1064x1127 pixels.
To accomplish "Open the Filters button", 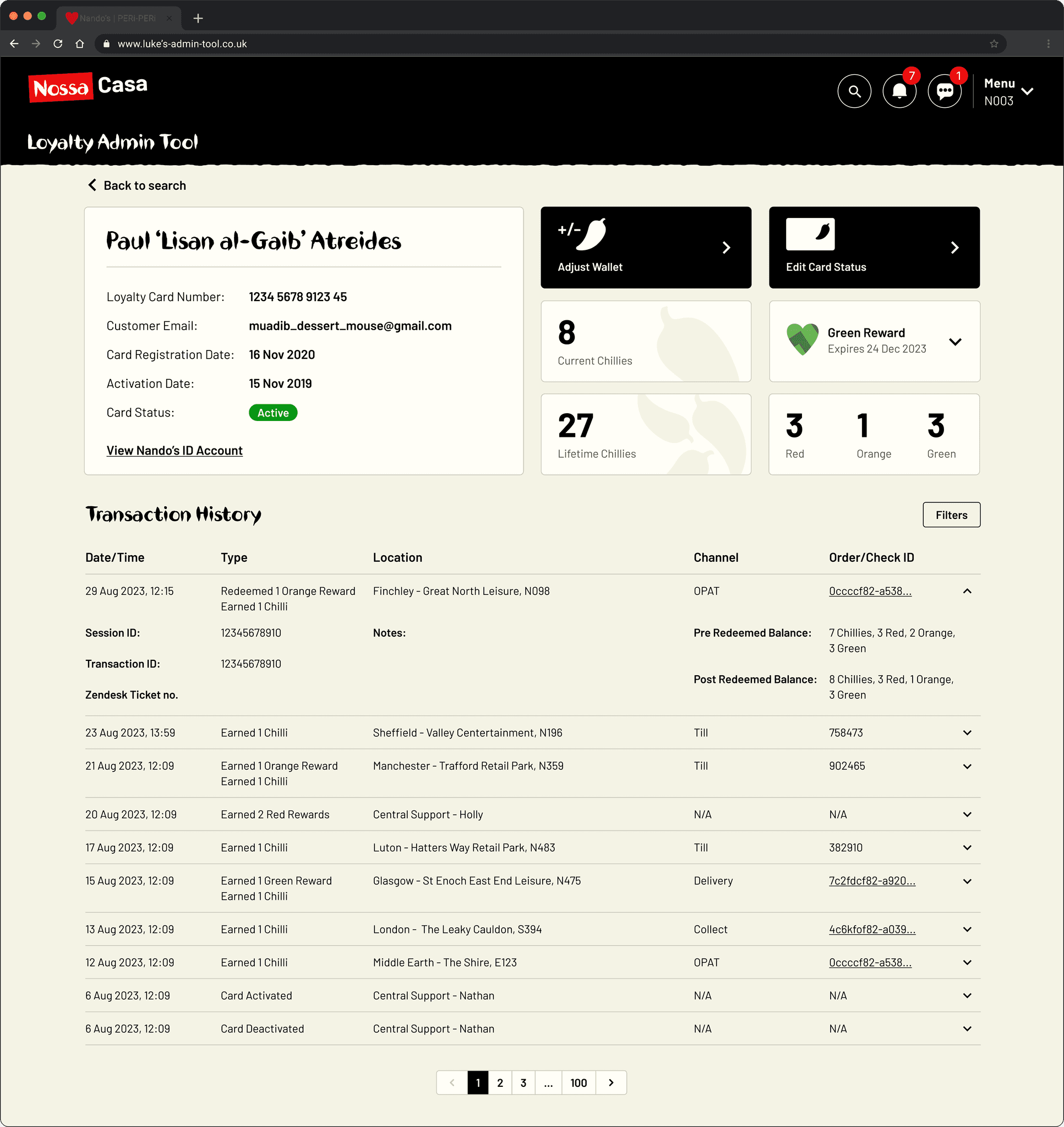I will [x=951, y=515].
